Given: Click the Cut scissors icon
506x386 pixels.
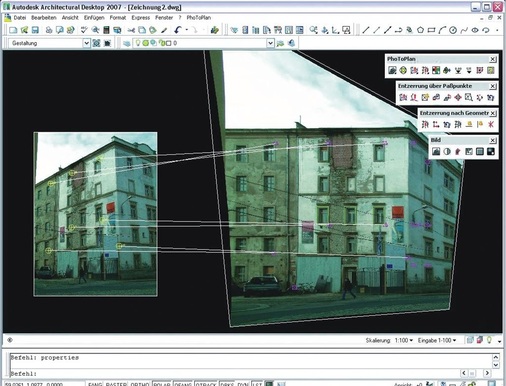Looking at the screenshot, I should click(x=131, y=30).
